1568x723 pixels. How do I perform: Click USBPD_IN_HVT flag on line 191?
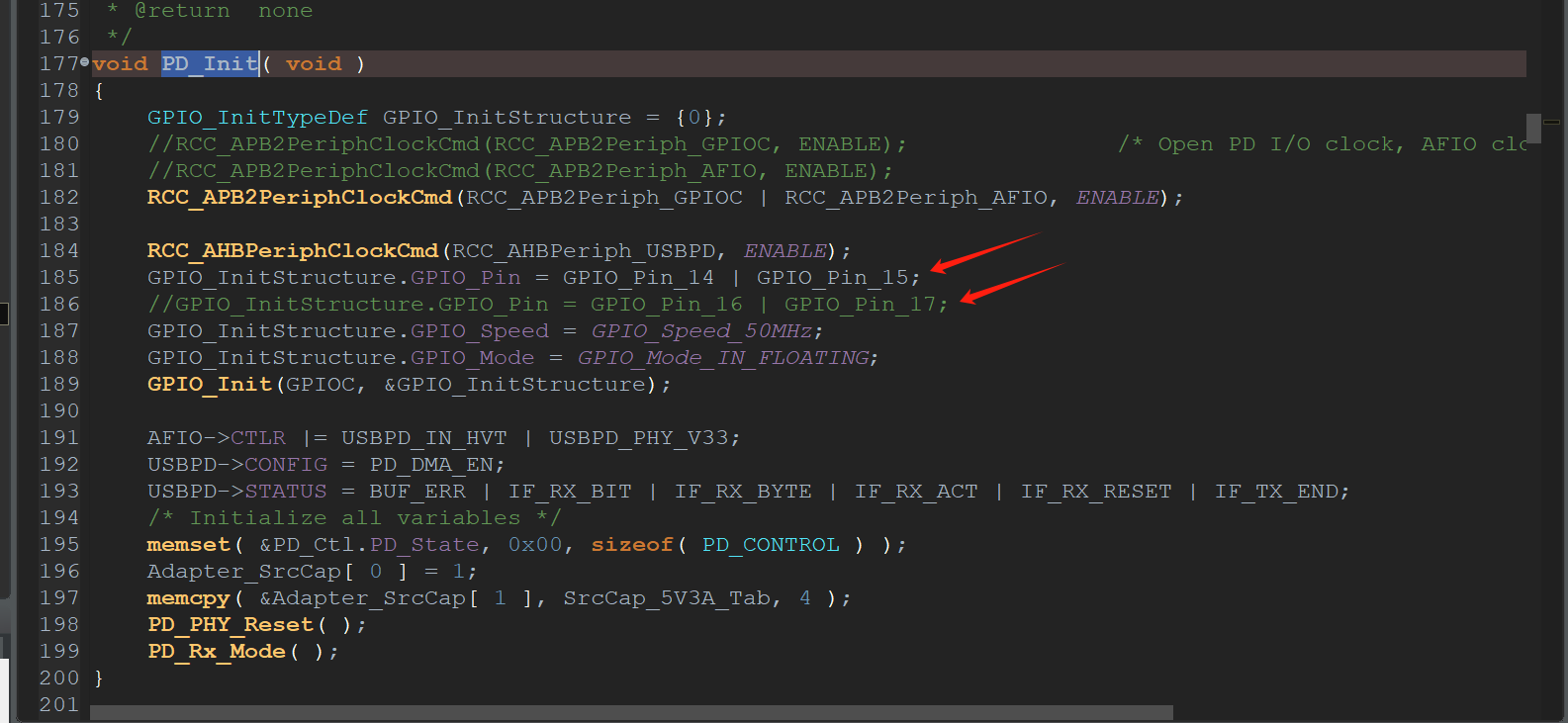pos(424,438)
